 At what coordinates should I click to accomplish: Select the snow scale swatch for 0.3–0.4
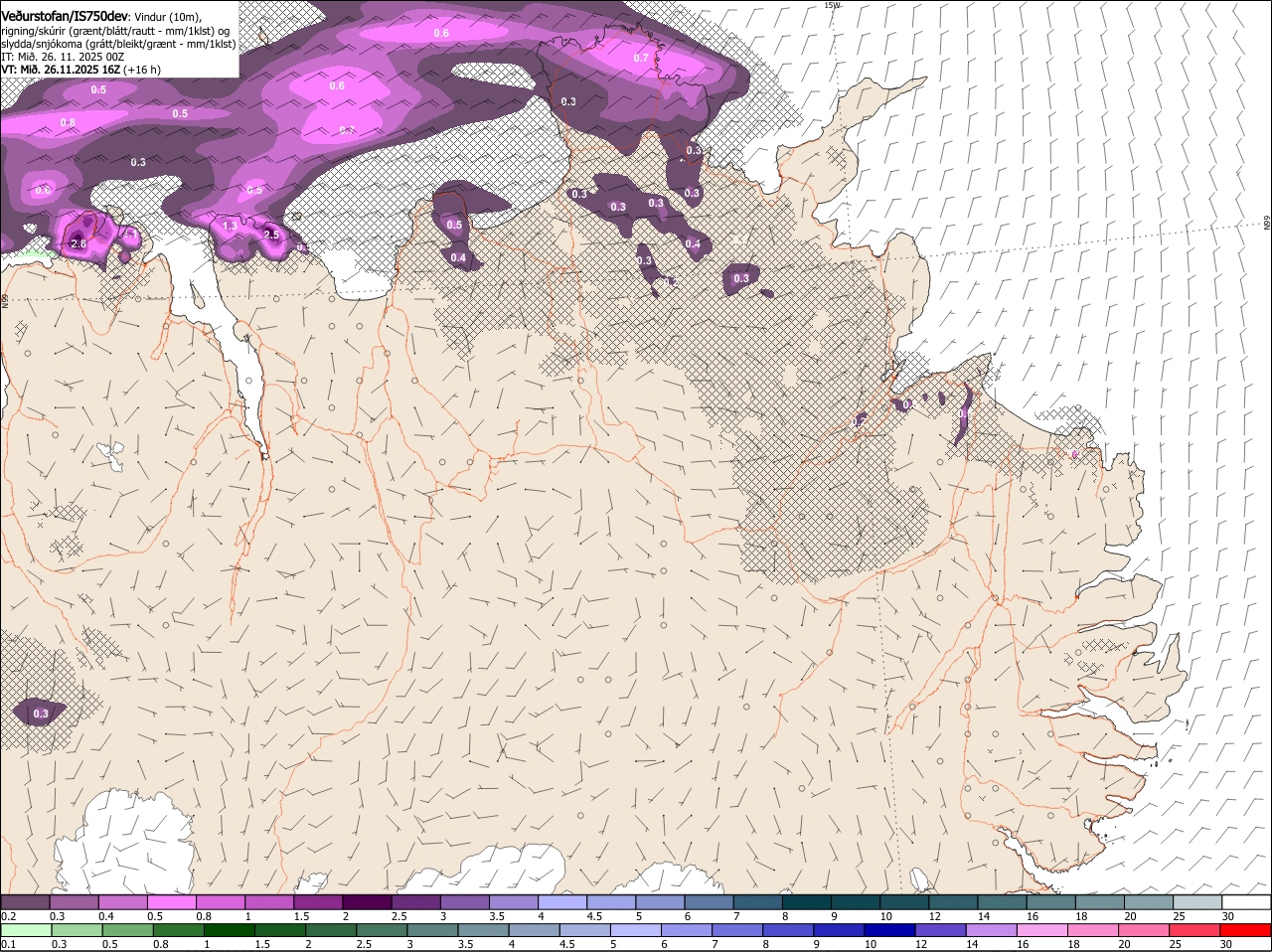(x=74, y=902)
